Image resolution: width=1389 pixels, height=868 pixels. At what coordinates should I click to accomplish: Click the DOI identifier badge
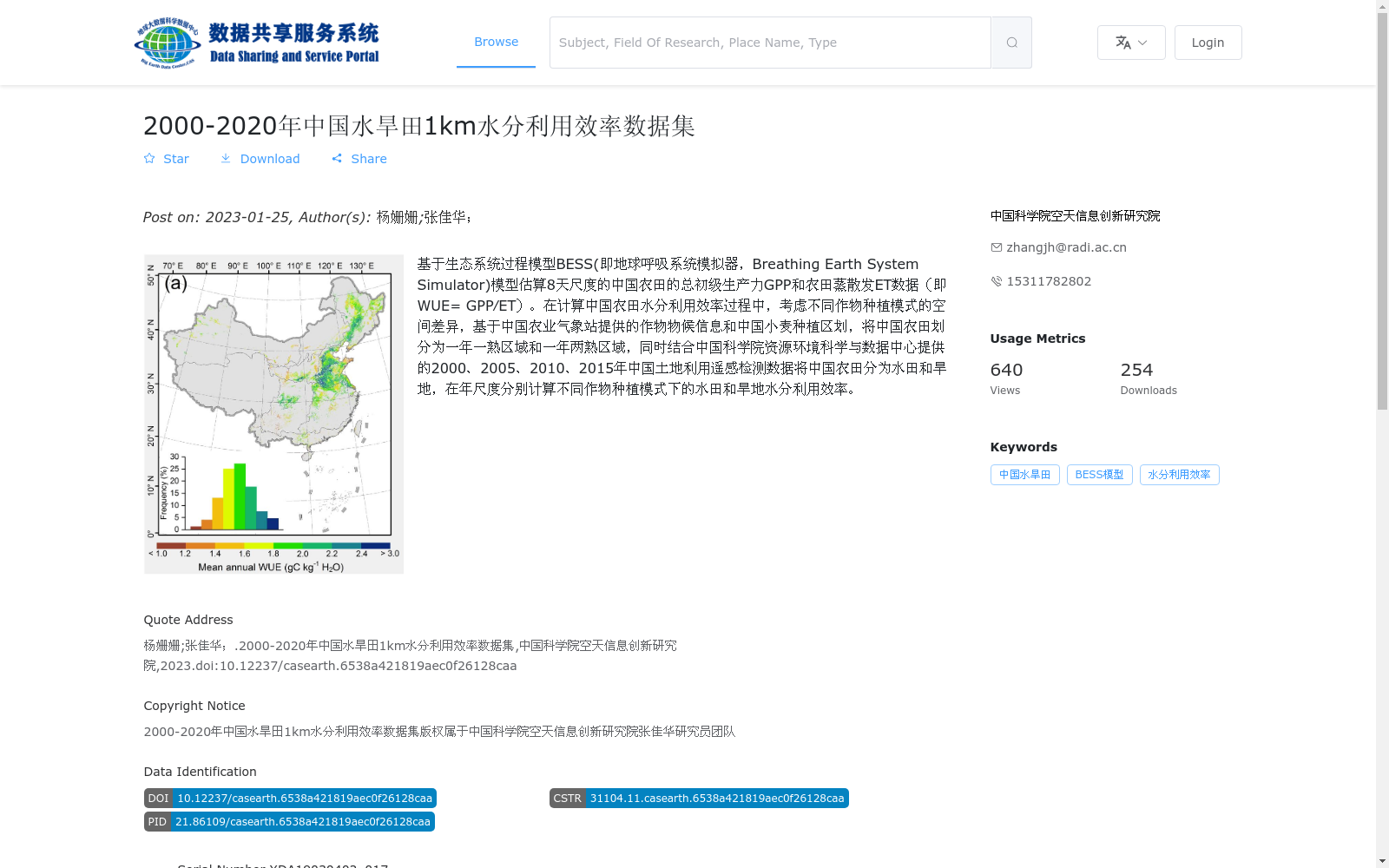[x=290, y=799]
